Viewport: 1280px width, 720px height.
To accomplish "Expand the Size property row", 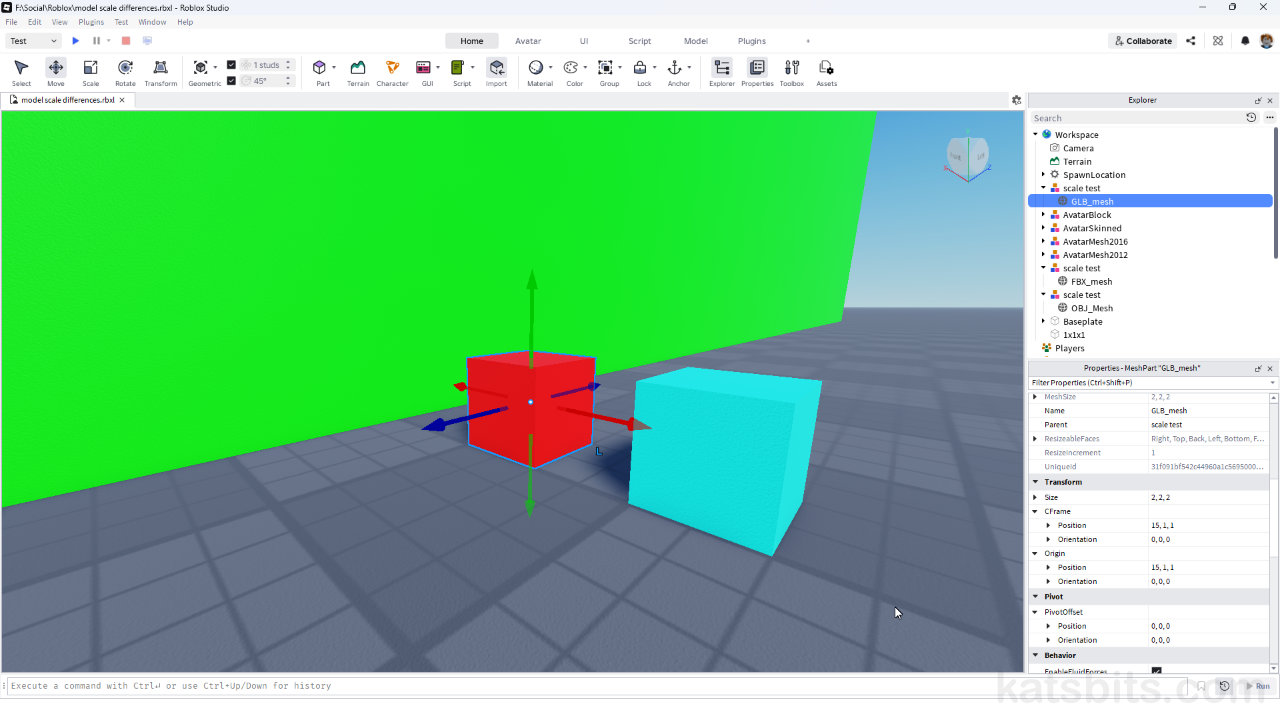I will [1035, 497].
